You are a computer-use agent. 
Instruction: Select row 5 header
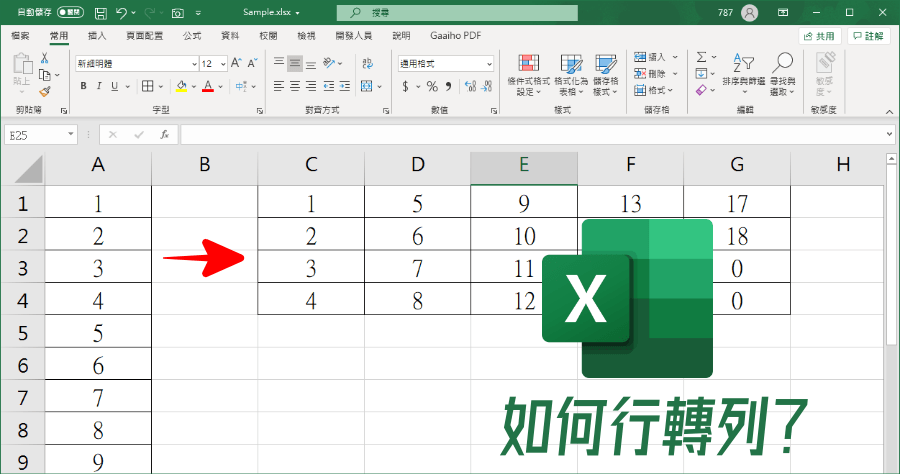tap(22, 333)
